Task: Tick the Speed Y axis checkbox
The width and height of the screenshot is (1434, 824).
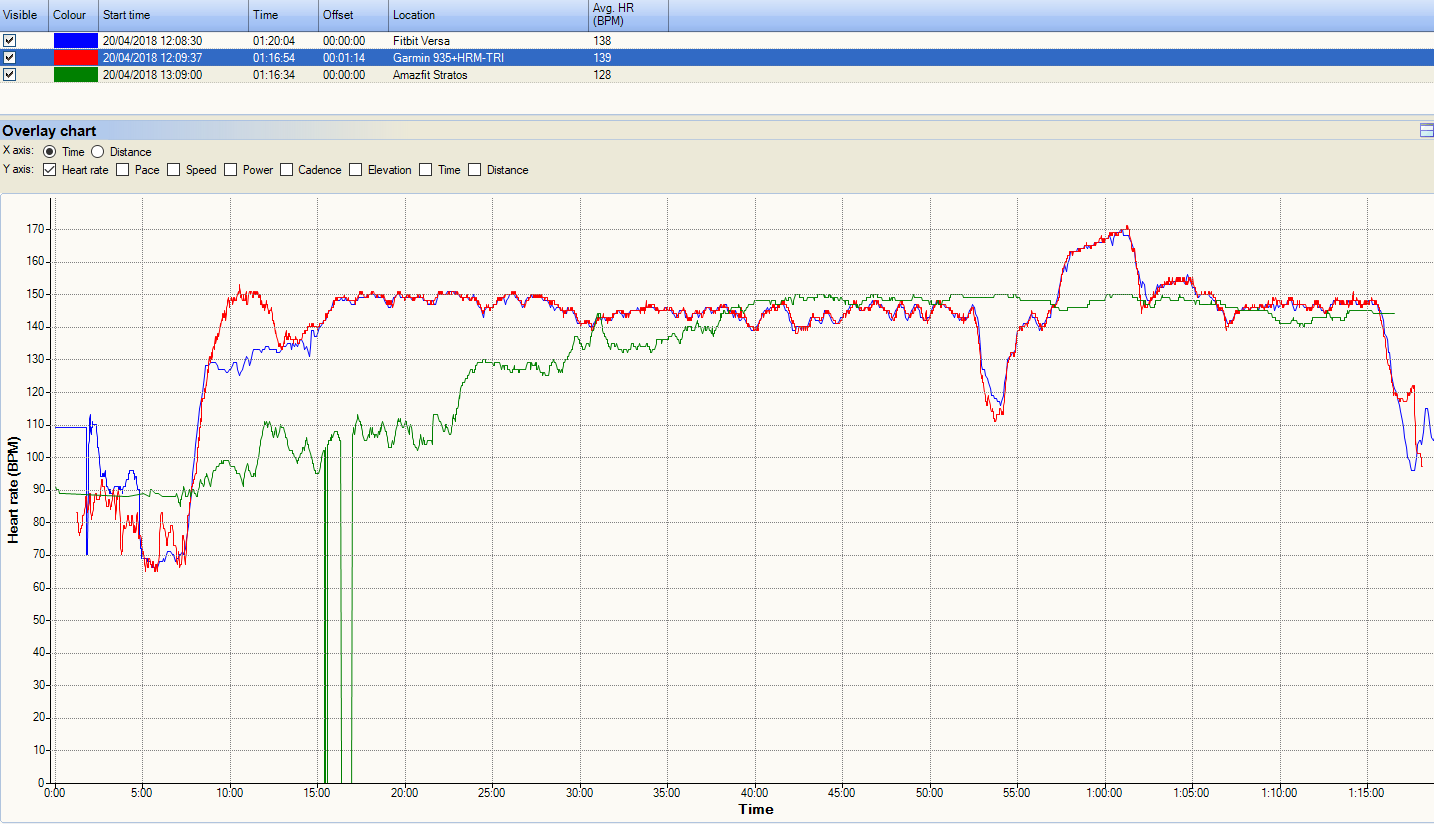Action: pos(174,170)
